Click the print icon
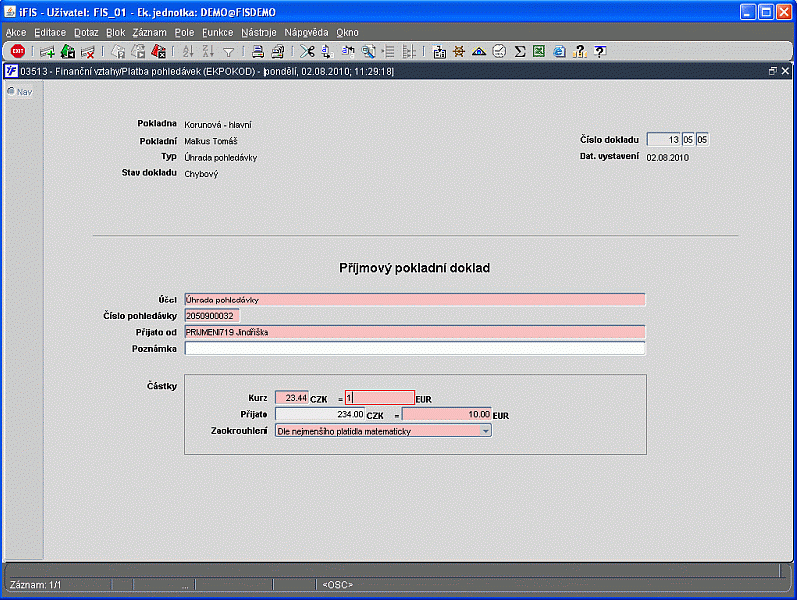This screenshot has height=600, width=797. coord(258,51)
